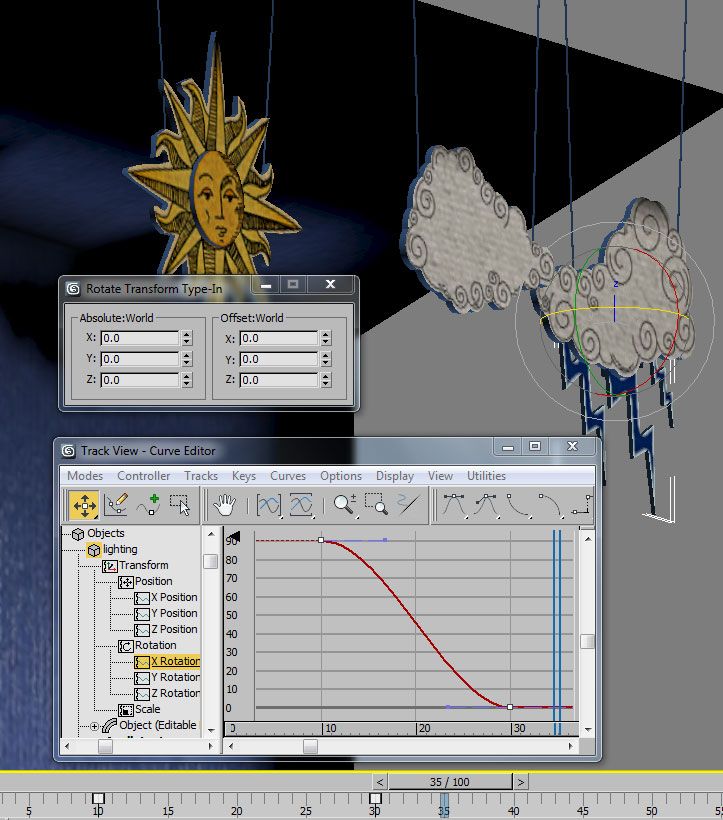
Task: Select the Zoom Region tool
Action: click(x=376, y=504)
